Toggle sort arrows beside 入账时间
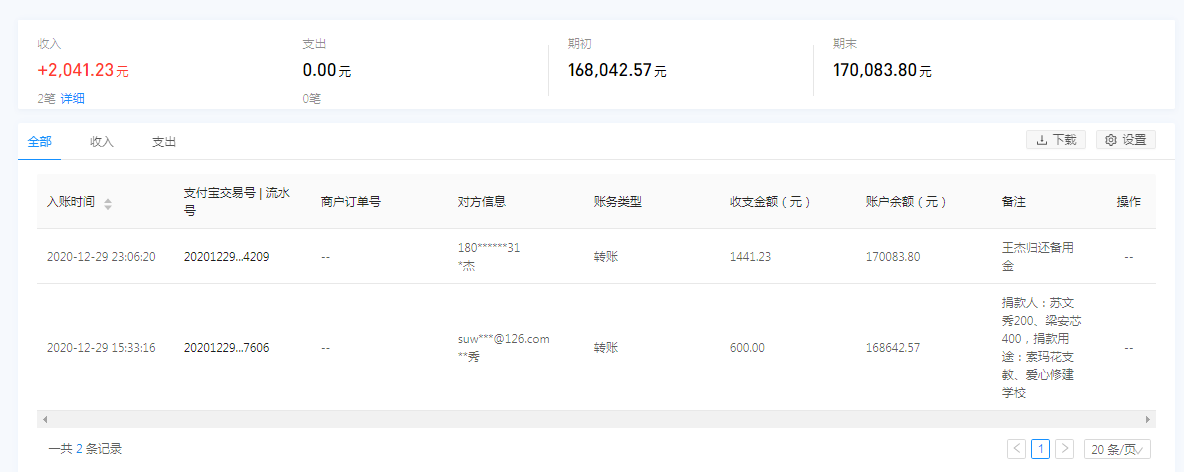The height and width of the screenshot is (472, 1184). 108,203
